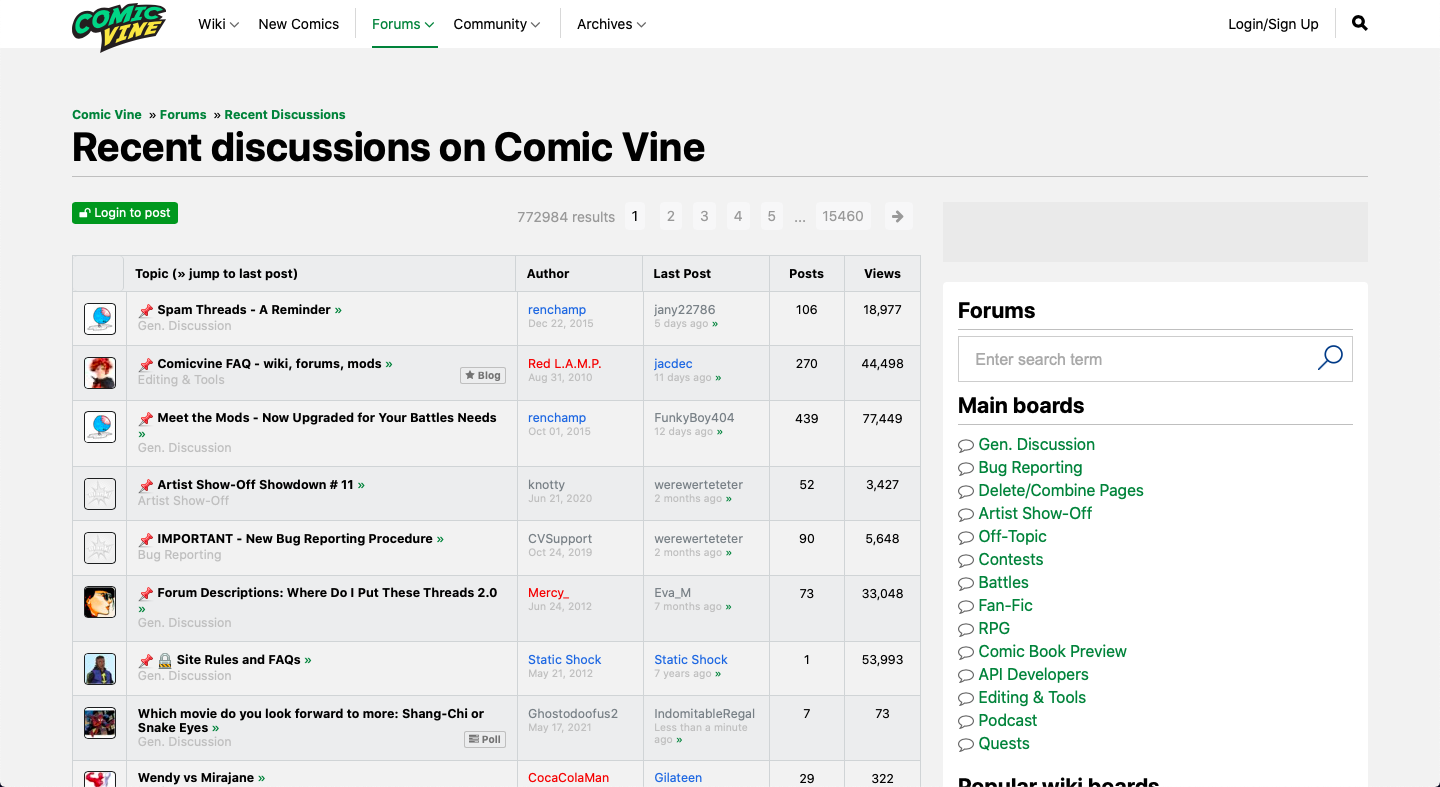Open RPG board link

(x=994, y=628)
